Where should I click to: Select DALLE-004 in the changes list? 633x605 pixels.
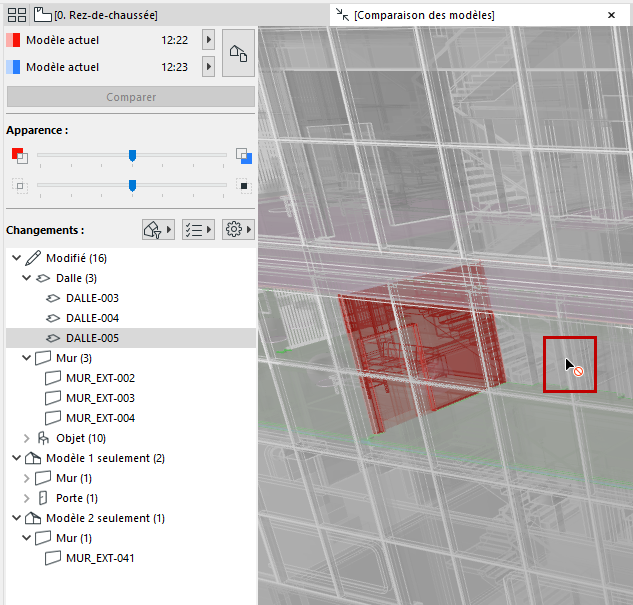pyautogui.click(x=131, y=318)
